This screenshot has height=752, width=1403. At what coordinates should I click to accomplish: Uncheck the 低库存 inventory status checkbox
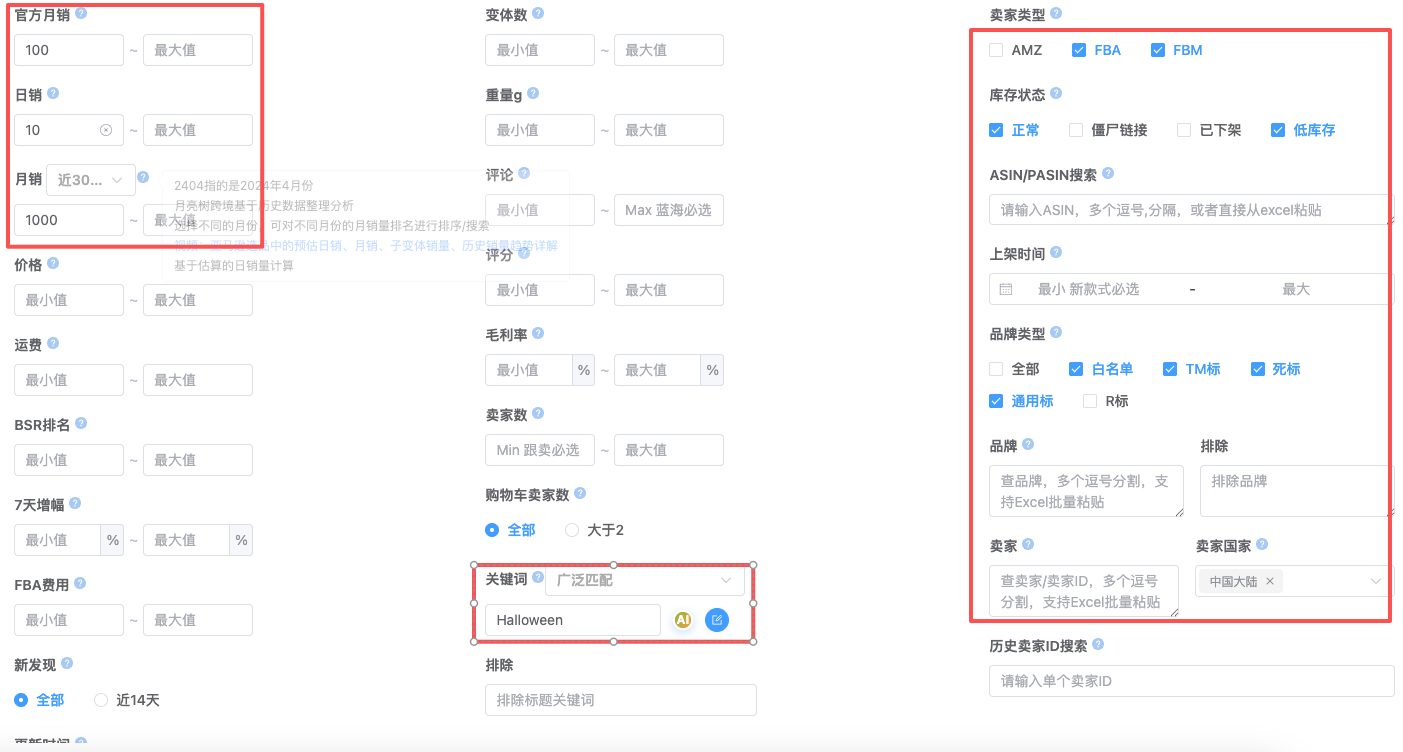[x=1278, y=130]
